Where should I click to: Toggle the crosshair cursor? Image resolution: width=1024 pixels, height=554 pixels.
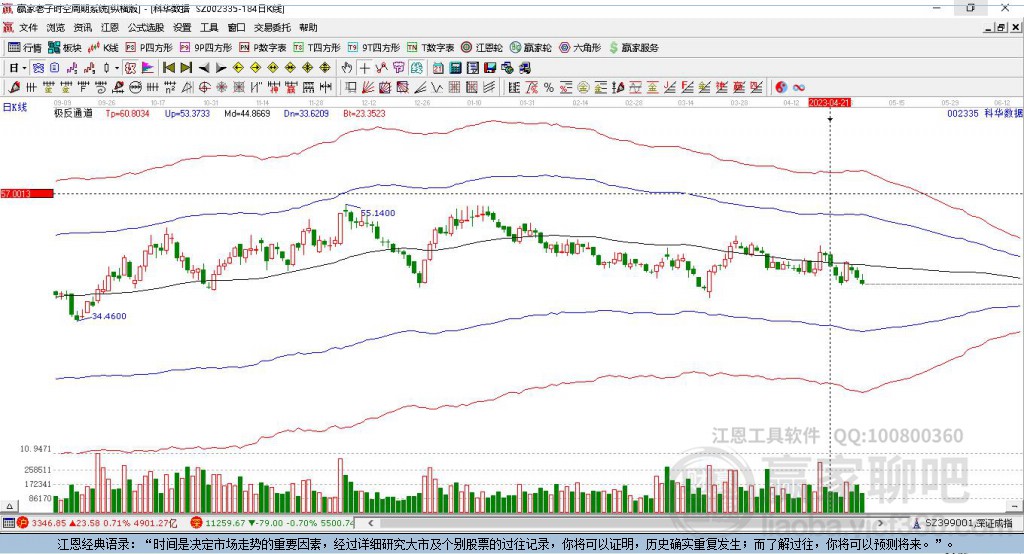pos(364,68)
